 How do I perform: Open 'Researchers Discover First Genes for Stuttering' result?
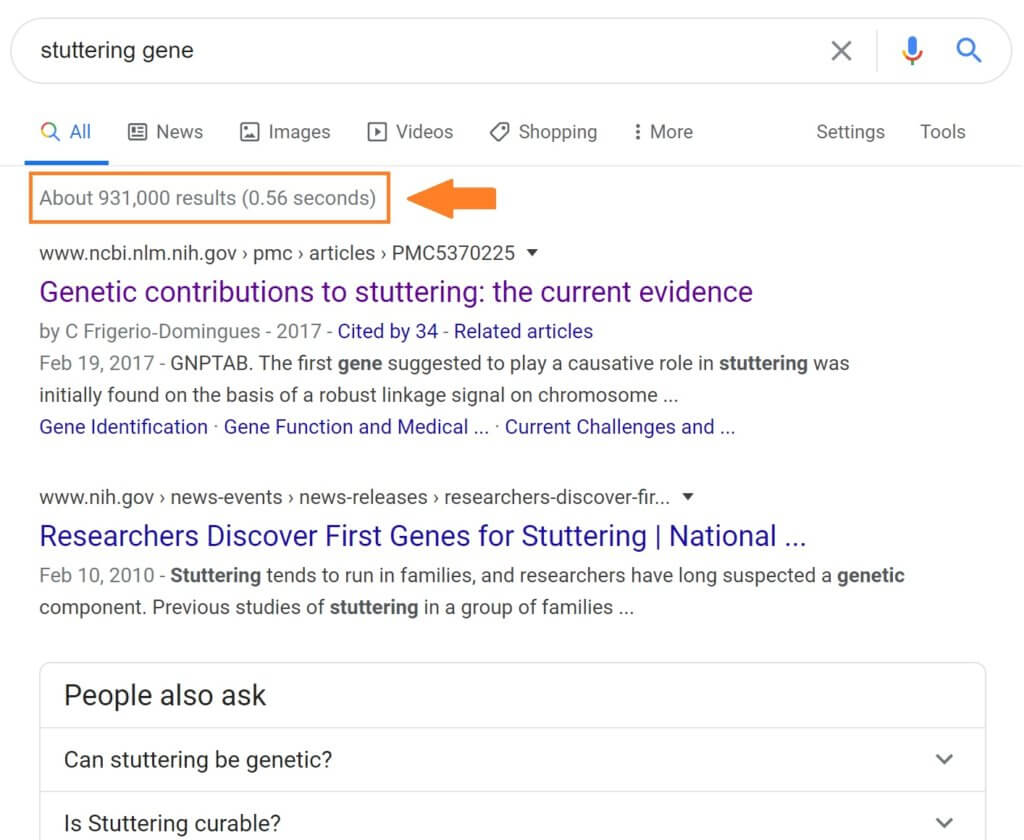coord(423,536)
